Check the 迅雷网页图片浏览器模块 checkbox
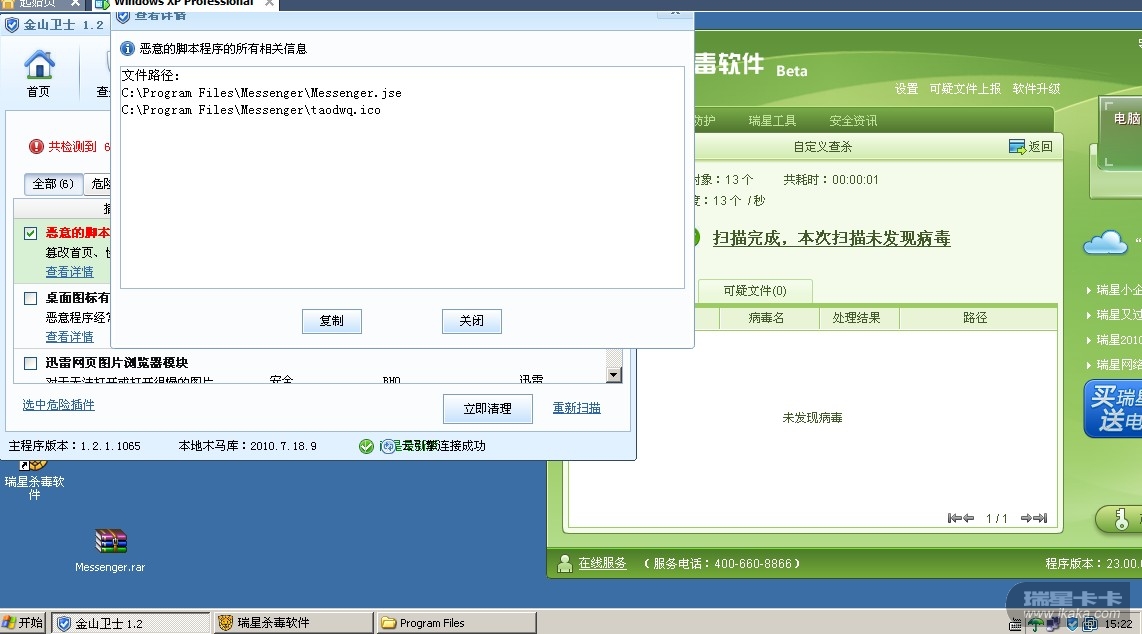The width and height of the screenshot is (1142, 634). click(x=31, y=363)
